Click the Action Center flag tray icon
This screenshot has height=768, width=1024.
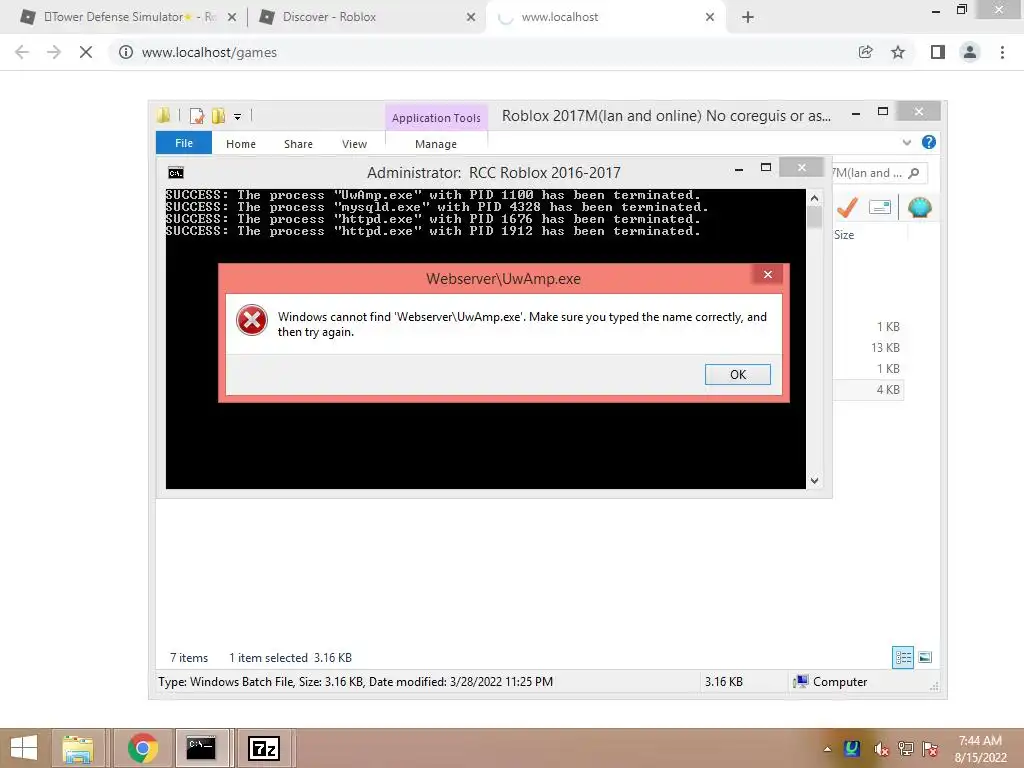pos(930,749)
